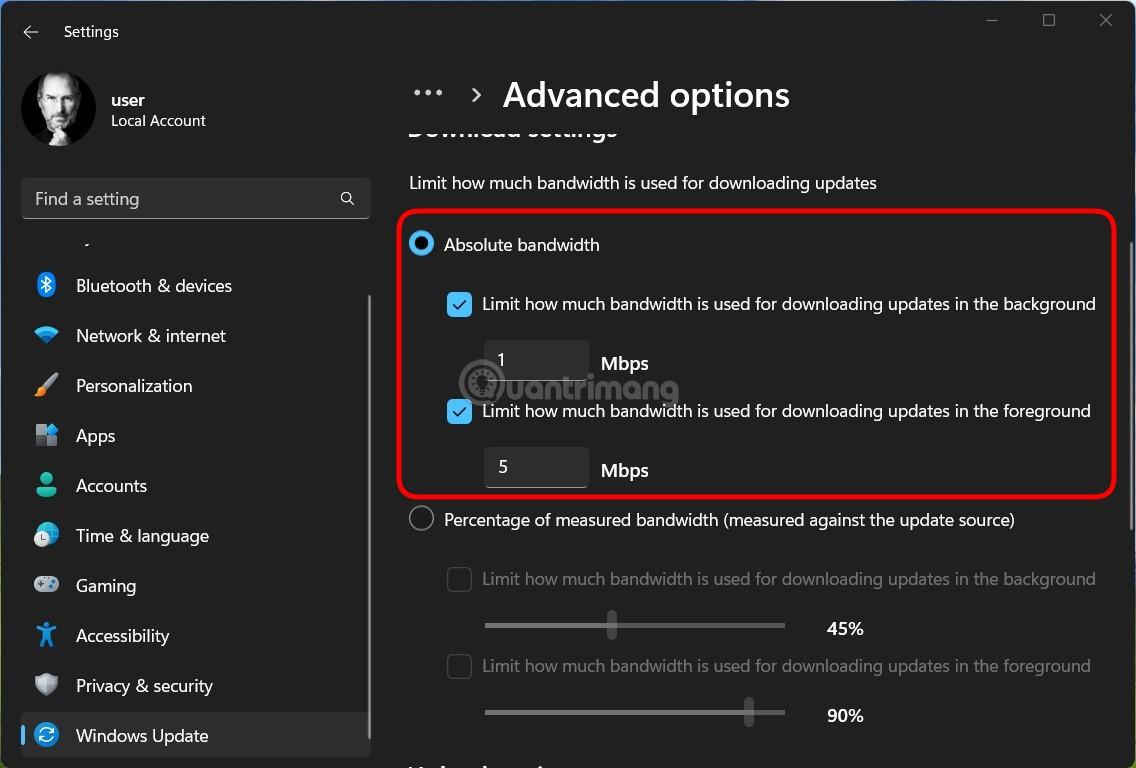Uncheck absolute foreground bandwidth limit checkbox
The image size is (1136, 768).
click(x=459, y=412)
